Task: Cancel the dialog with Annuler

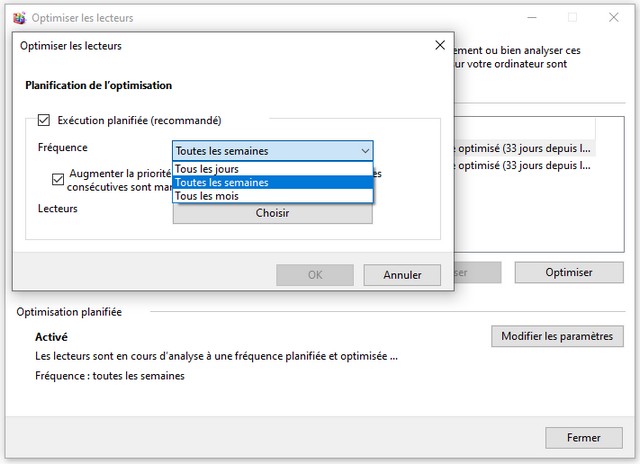Action: (402, 275)
